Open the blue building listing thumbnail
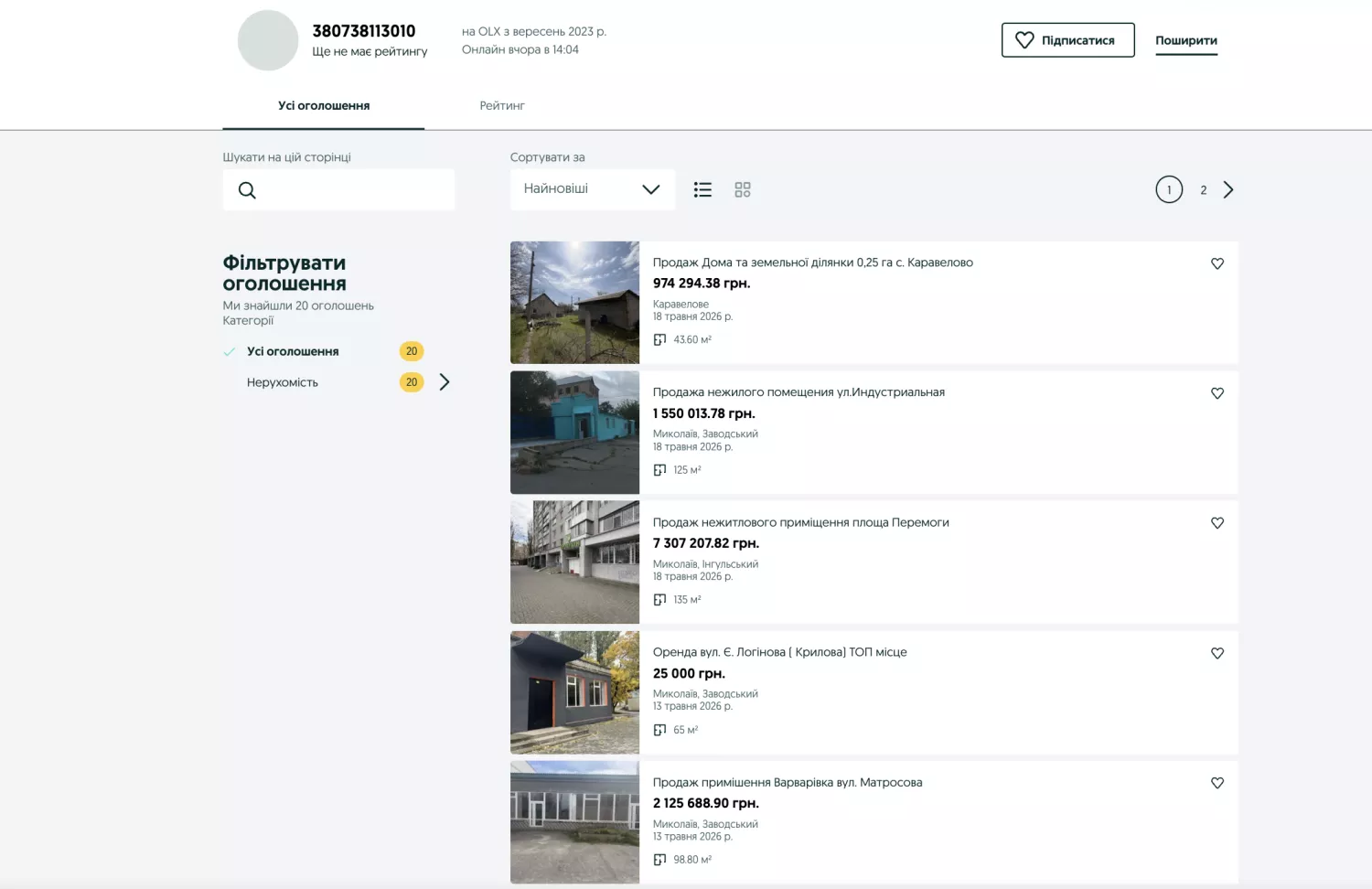 [574, 433]
